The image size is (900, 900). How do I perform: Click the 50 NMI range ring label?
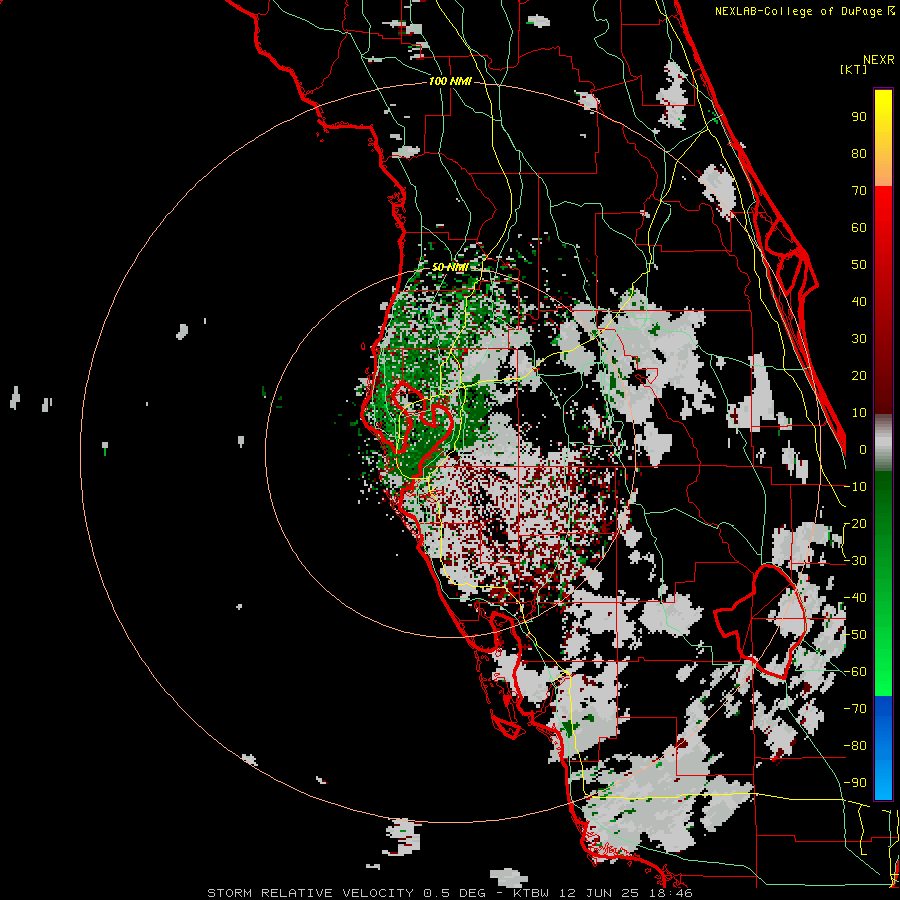(450, 267)
